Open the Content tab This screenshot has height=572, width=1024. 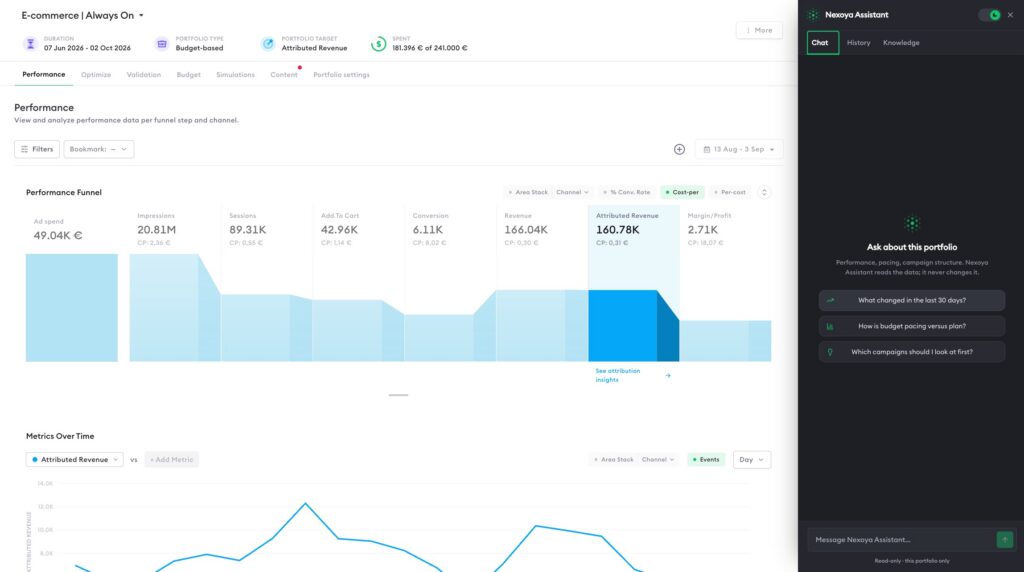pyautogui.click(x=284, y=74)
